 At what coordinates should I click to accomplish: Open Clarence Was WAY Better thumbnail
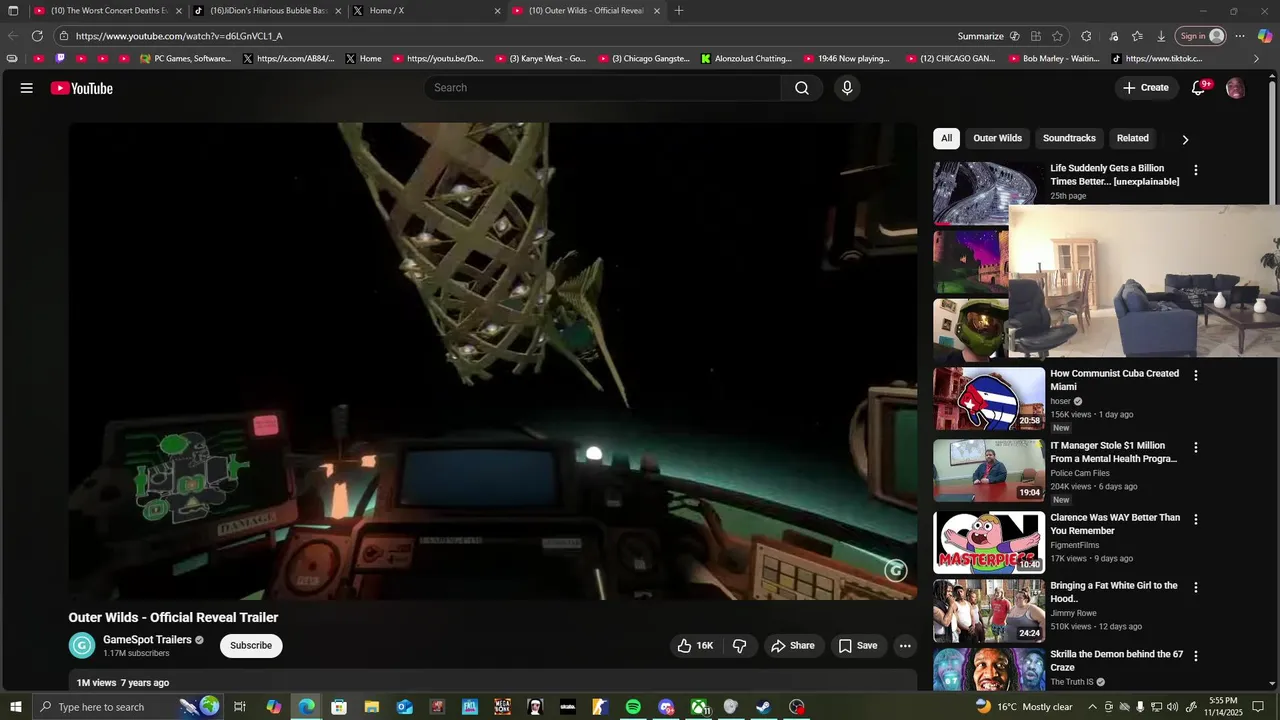click(x=989, y=542)
